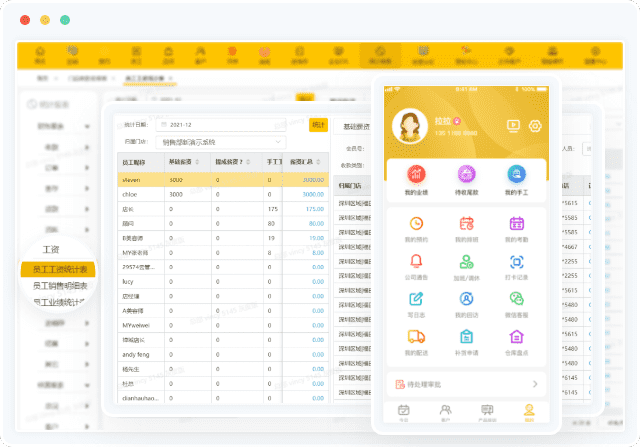Select the andy feng employee row
Image resolution: width=640 pixels, height=447 pixels.
[223, 355]
